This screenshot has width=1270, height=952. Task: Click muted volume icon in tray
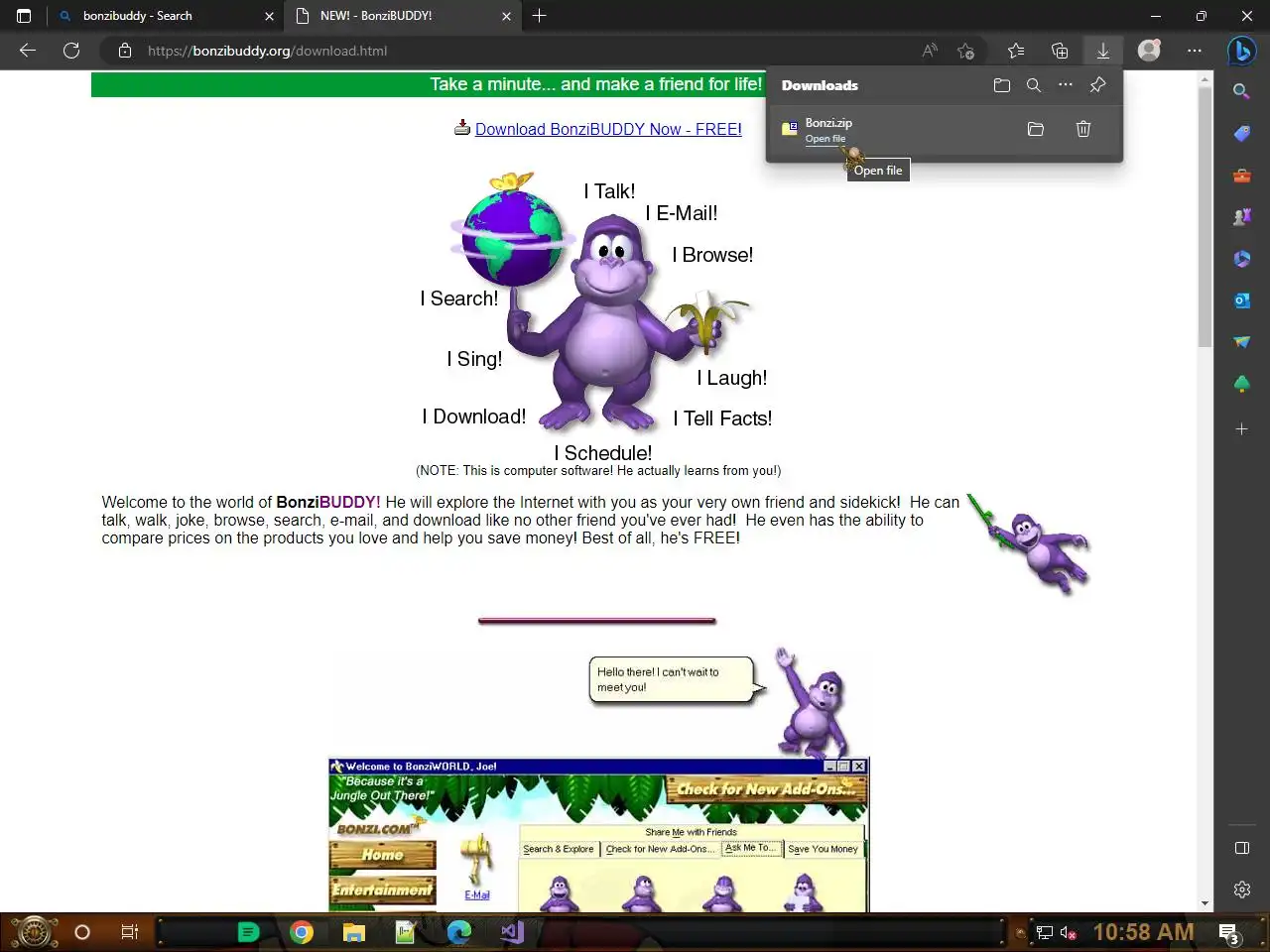[1069, 932]
